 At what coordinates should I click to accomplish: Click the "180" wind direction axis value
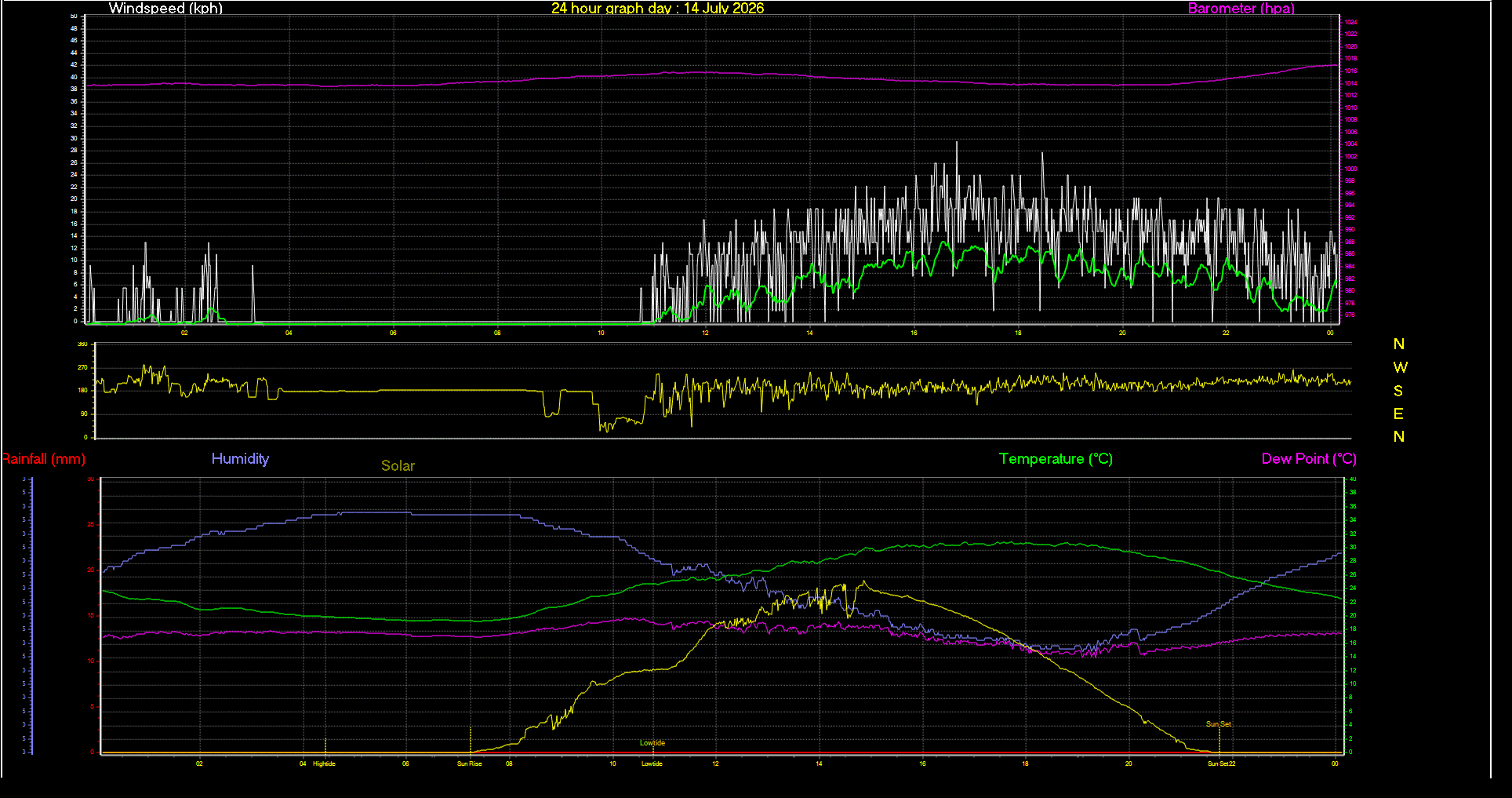[82, 391]
